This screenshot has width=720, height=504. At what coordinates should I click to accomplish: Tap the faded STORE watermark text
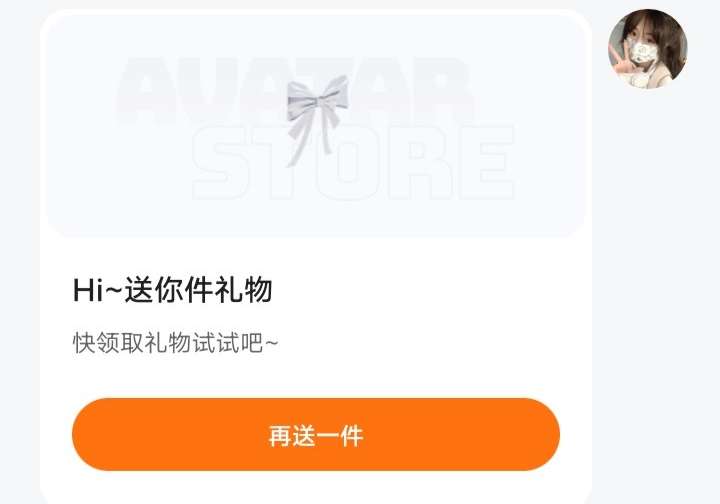click(354, 163)
